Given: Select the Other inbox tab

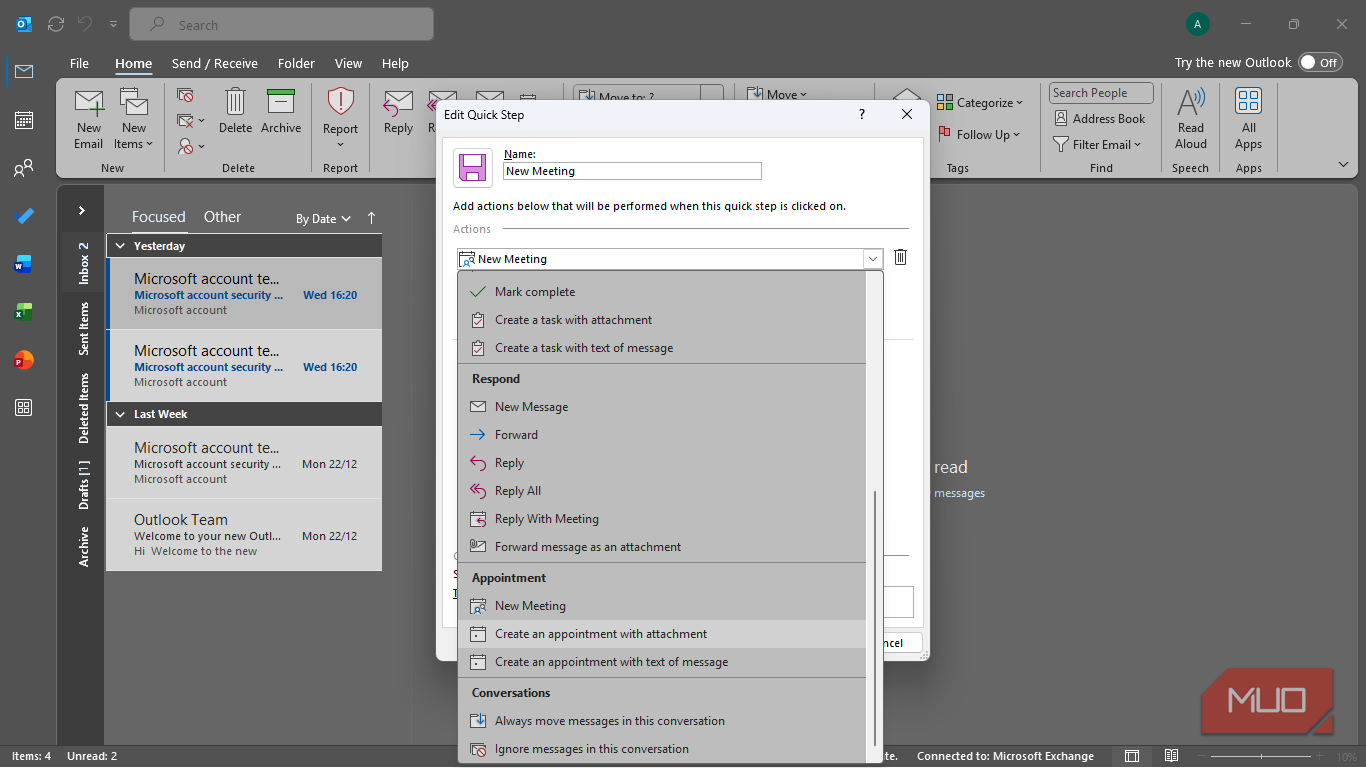Looking at the screenshot, I should 222,217.
